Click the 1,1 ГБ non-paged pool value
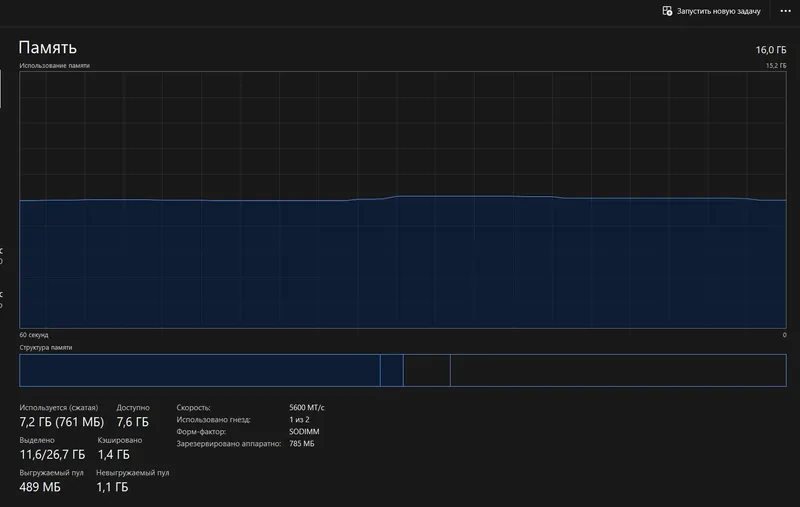 [112, 487]
